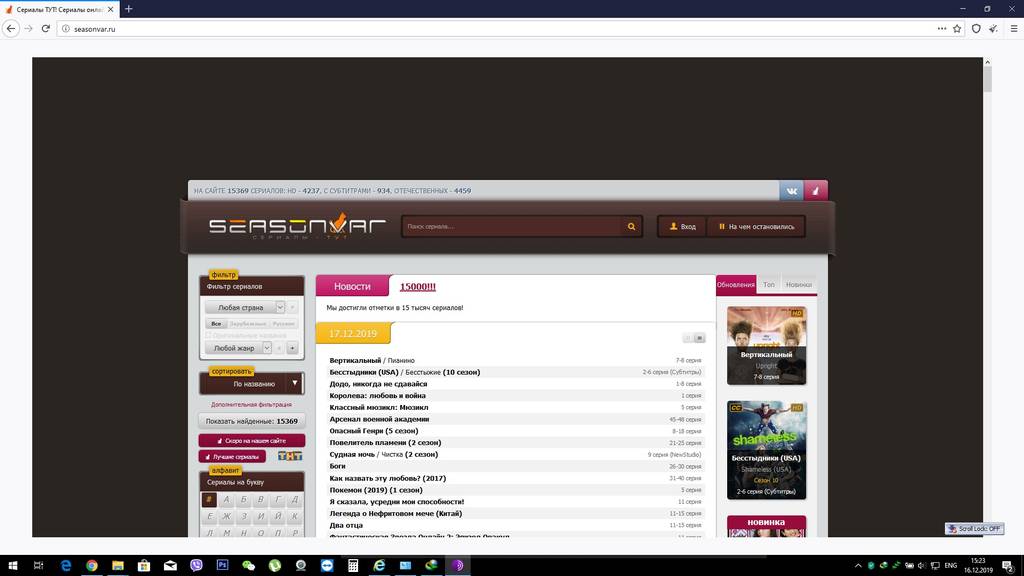This screenshot has width=1024, height=576.
Task: Click the pink pencil icon beside VK
Action: tap(816, 191)
